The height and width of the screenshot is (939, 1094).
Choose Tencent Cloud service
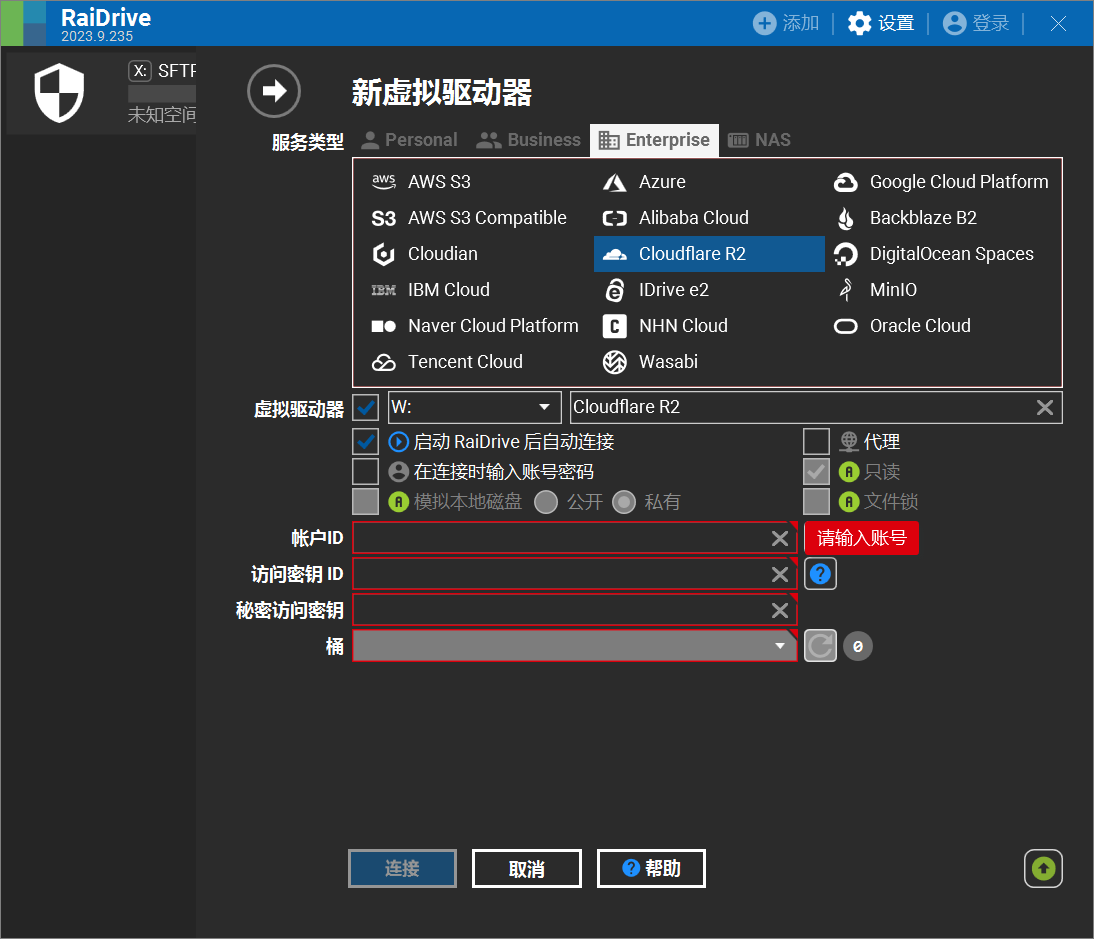[447, 362]
